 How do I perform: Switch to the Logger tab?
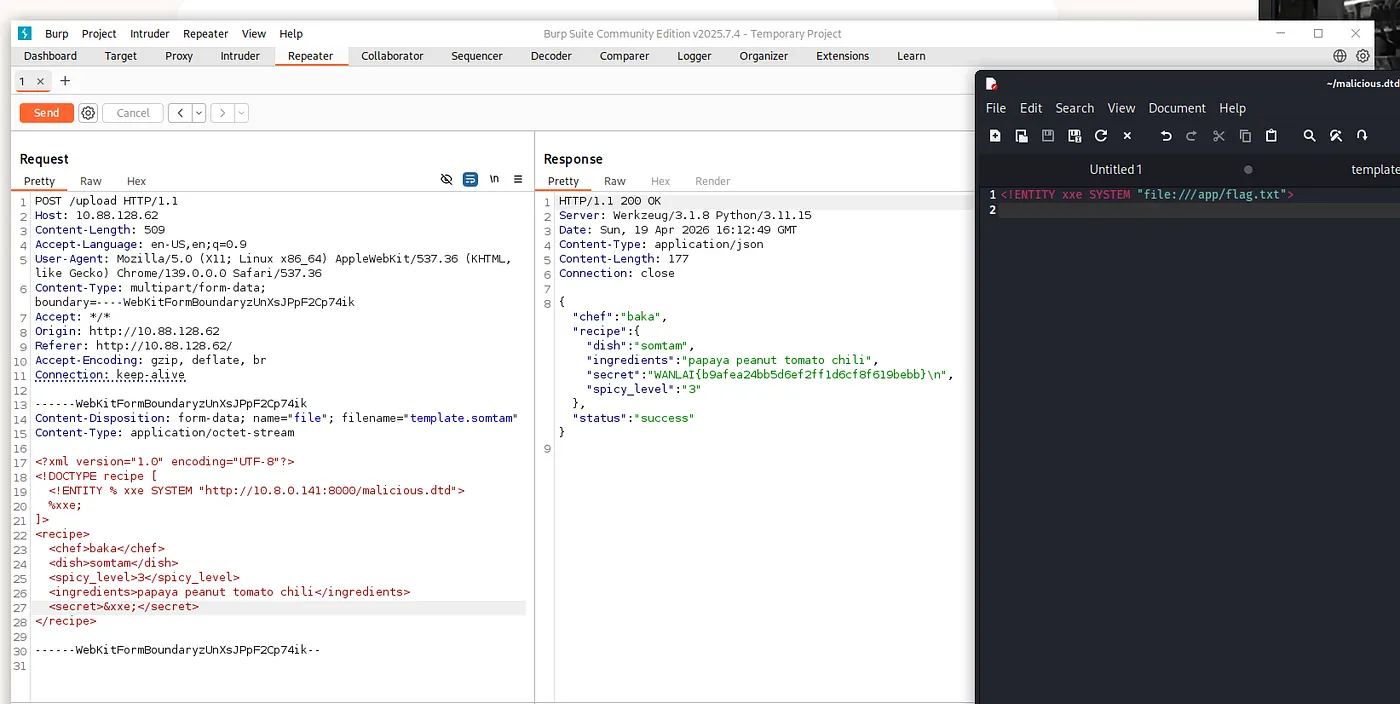click(x=694, y=56)
